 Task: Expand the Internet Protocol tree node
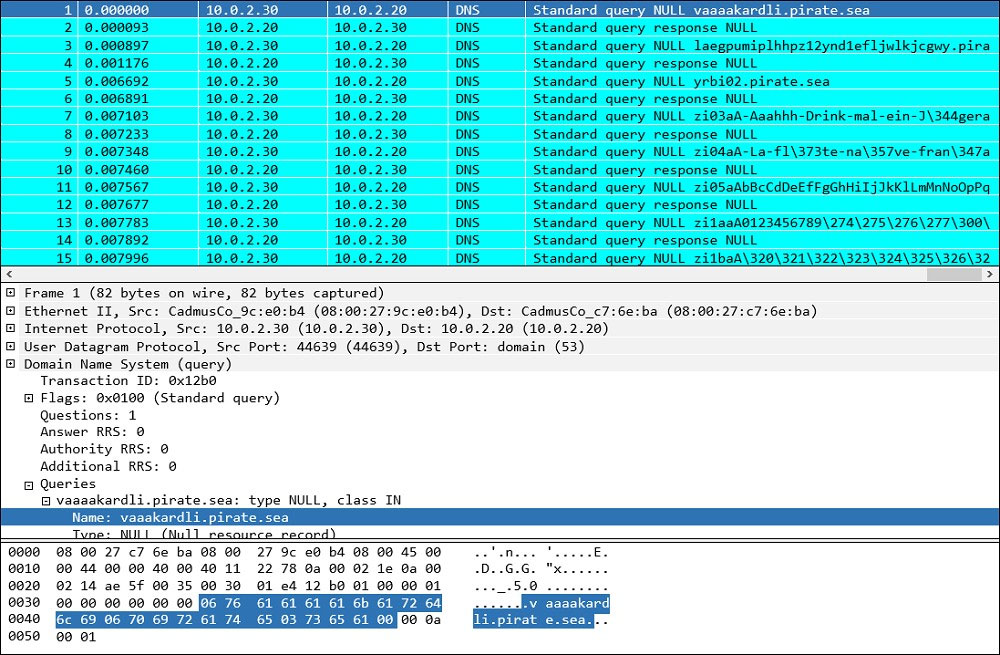(x=11, y=328)
